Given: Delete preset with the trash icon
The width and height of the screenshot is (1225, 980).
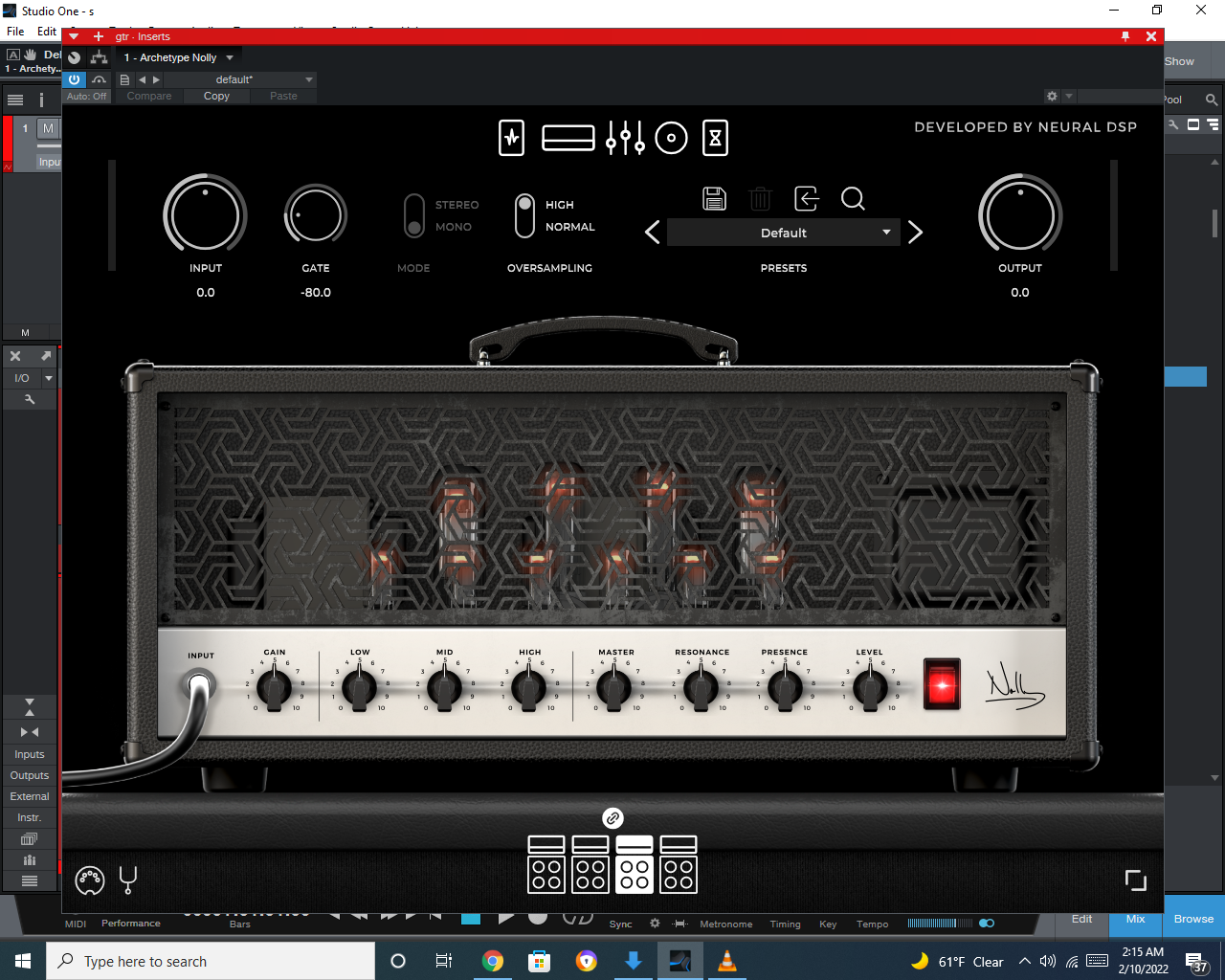Looking at the screenshot, I should [x=760, y=198].
